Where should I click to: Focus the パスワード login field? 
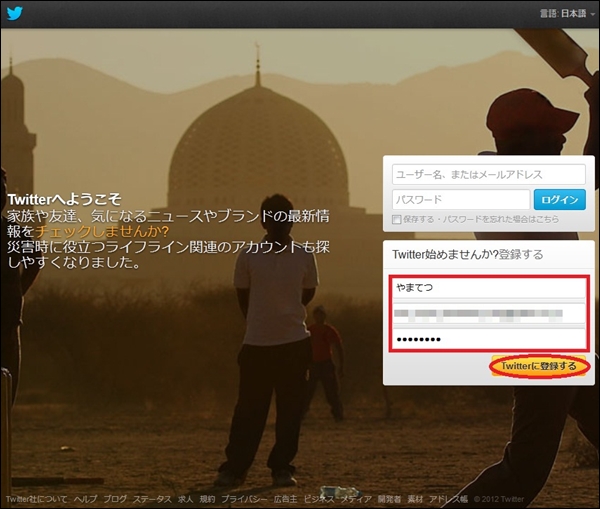click(x=461, y=199)
